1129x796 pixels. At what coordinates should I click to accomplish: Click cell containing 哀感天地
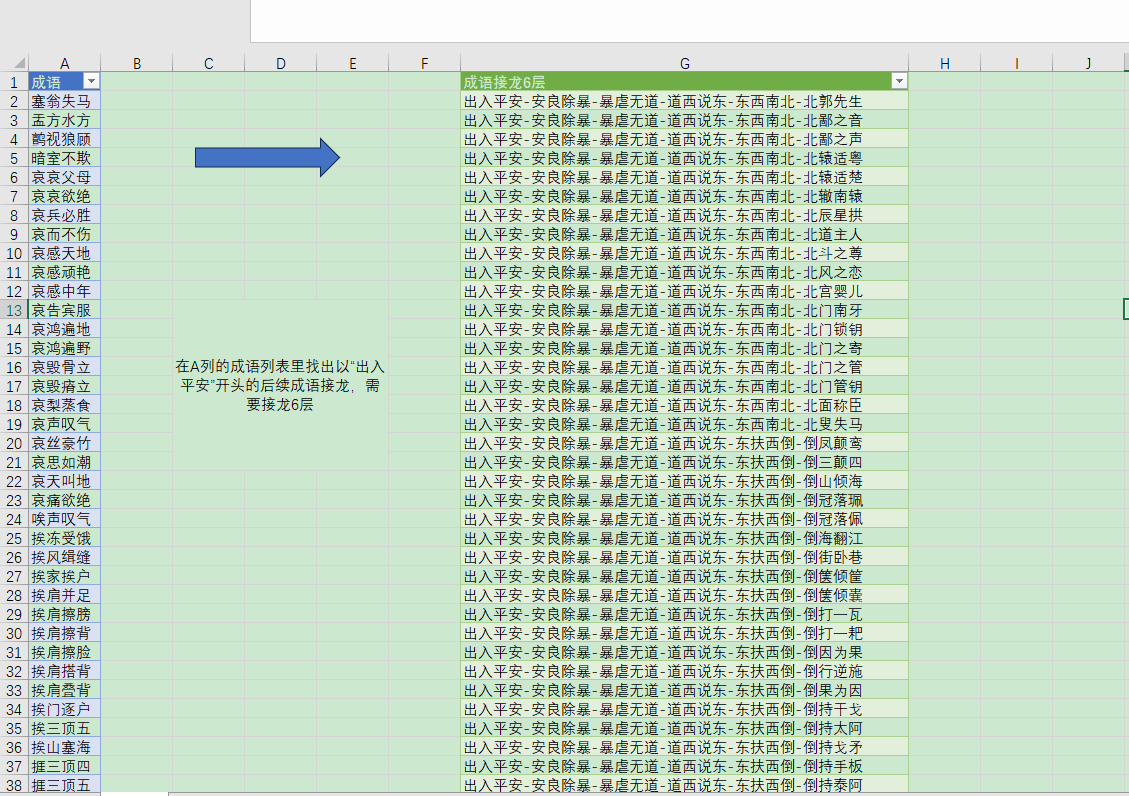[x=64, y=253]
